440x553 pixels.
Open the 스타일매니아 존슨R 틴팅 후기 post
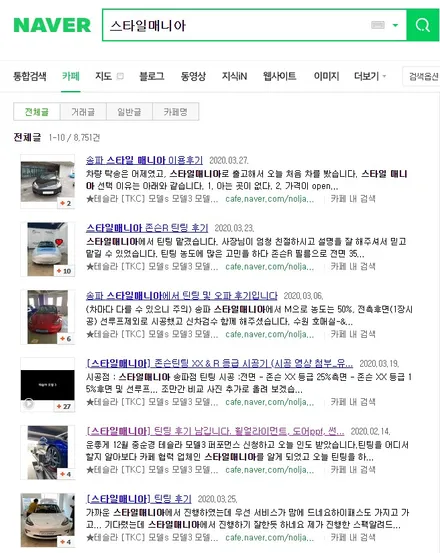tap(147, 228)
